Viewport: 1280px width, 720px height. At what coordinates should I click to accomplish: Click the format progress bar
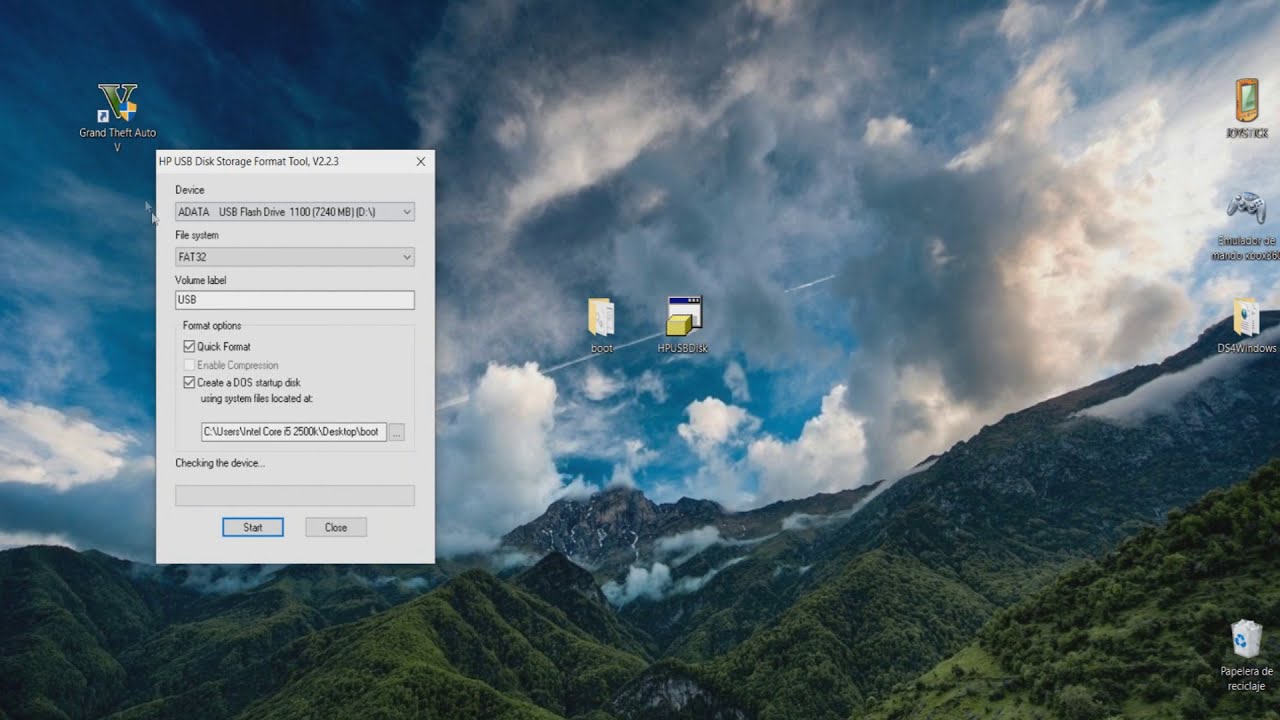[294, 496]
